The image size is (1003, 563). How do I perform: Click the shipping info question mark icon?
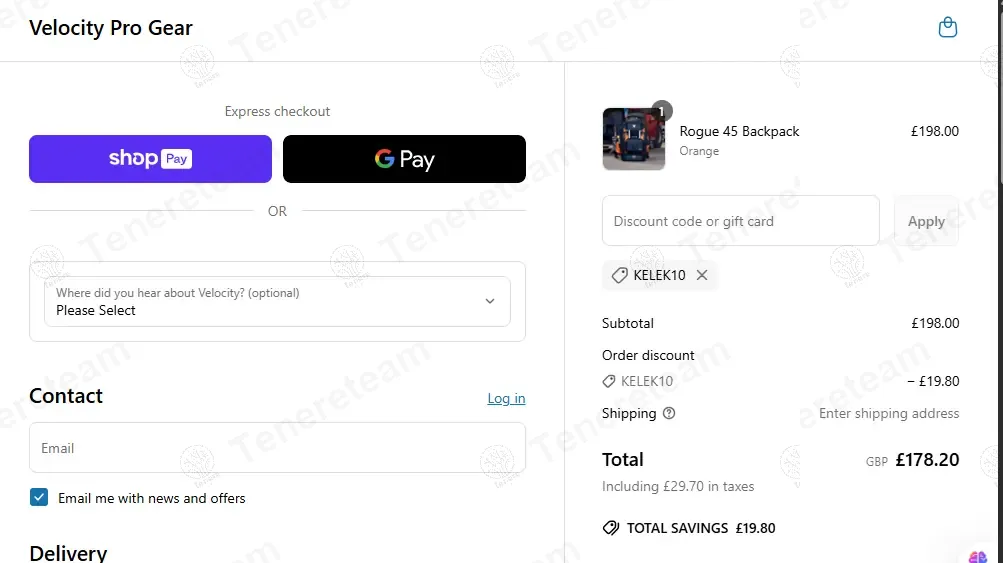coord(669,413)
